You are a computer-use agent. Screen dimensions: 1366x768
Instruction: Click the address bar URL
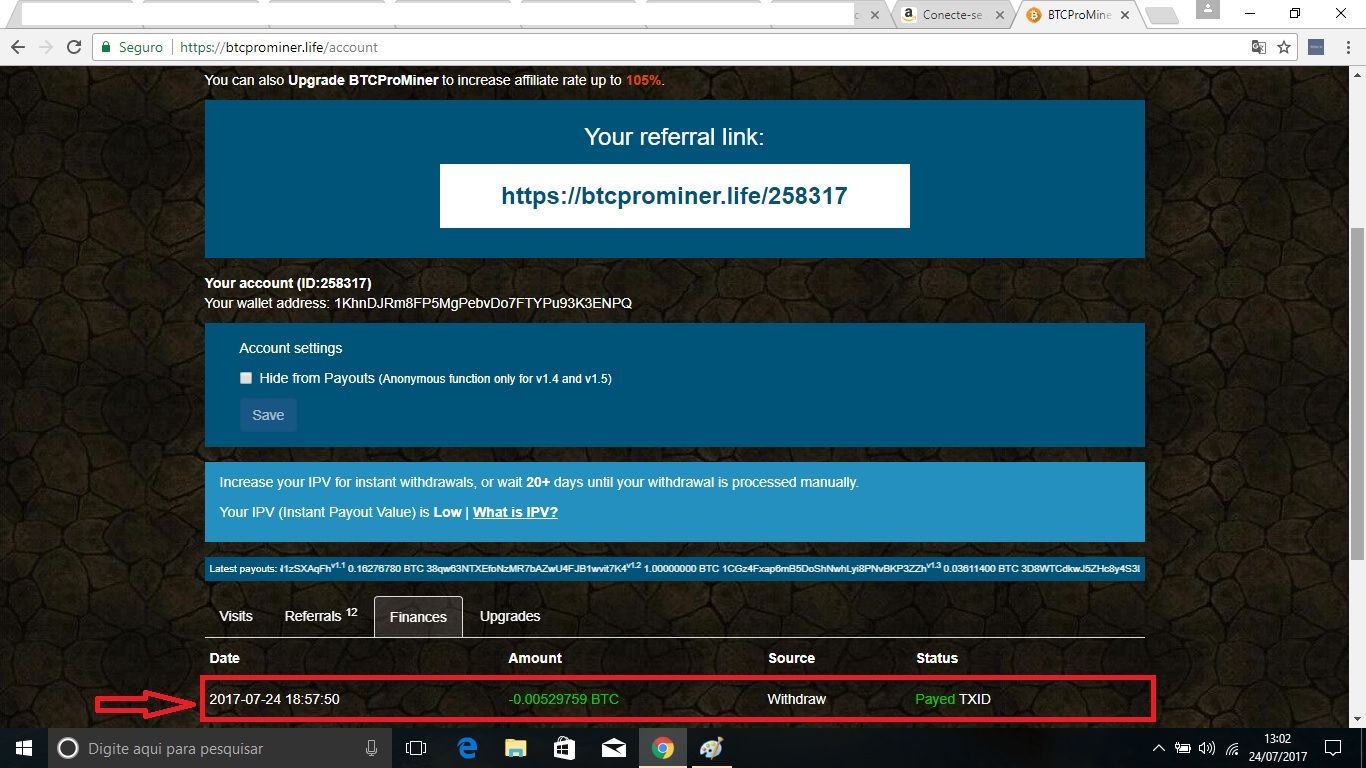[x=279, y=47]
